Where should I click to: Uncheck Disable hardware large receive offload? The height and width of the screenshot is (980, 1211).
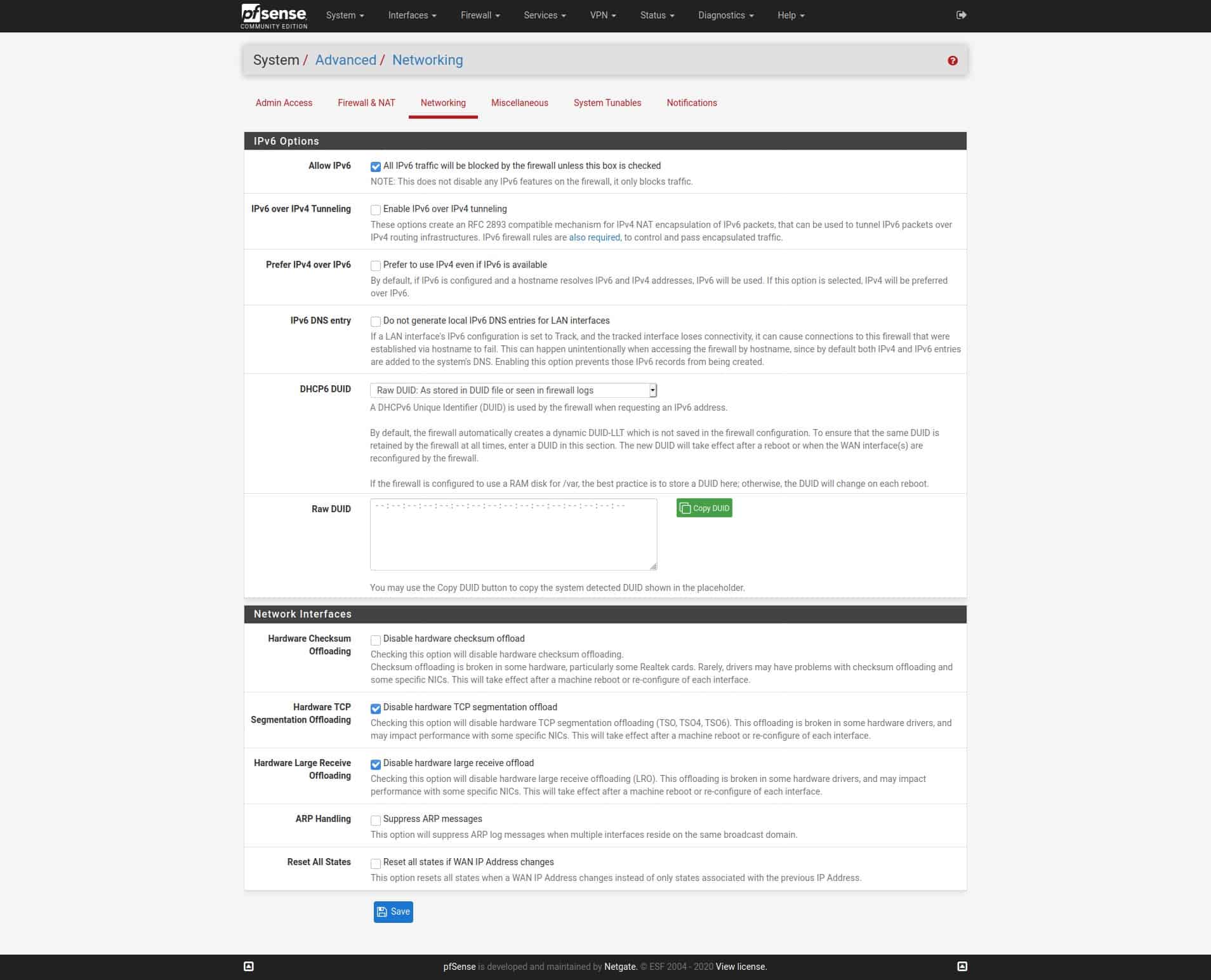[376, 764]
